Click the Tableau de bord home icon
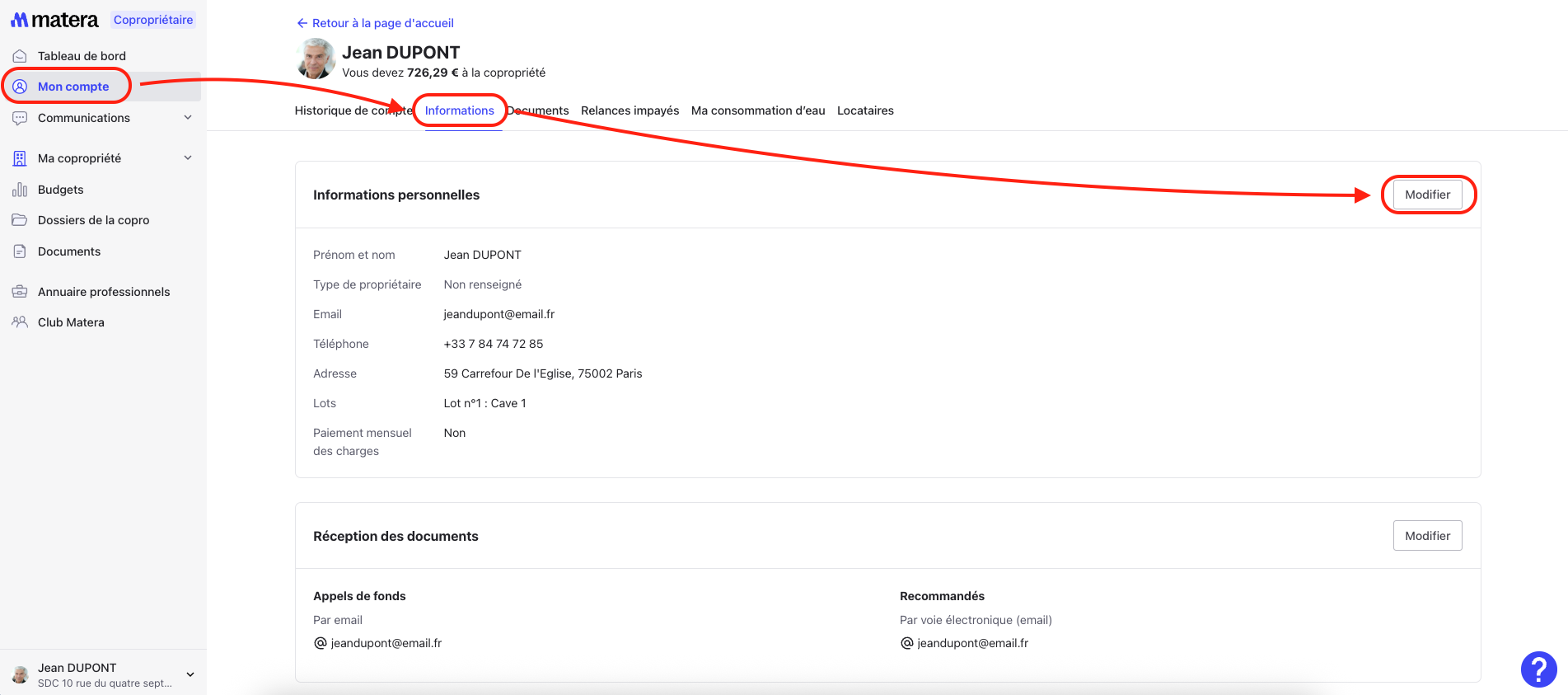The image size is (1568, 695). pyautogui.click(x=20, y=56)
